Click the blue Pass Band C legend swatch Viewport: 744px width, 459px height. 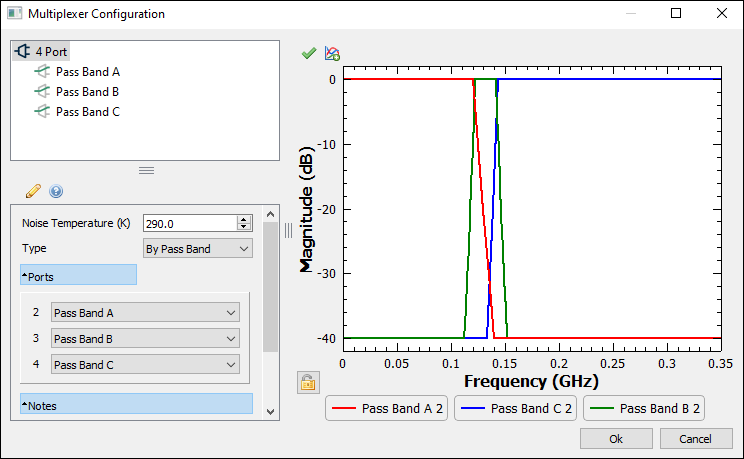pyautogui.click(x=473, y=408)
